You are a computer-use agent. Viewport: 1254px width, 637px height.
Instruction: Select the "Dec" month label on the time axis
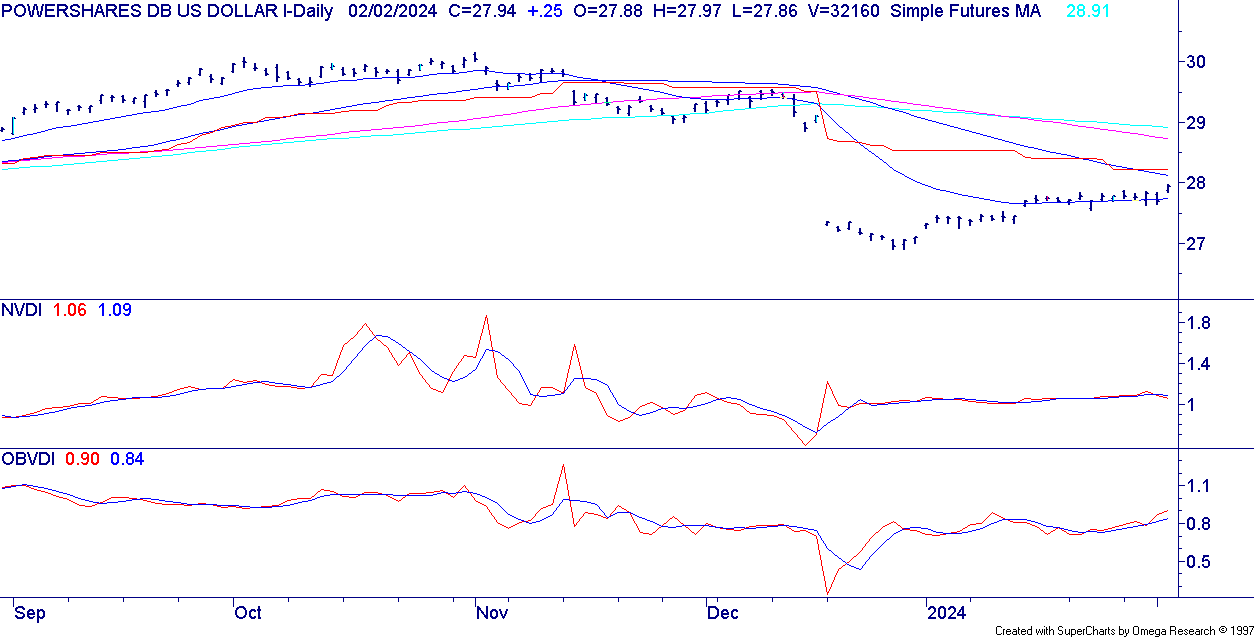tap(723, 611)
